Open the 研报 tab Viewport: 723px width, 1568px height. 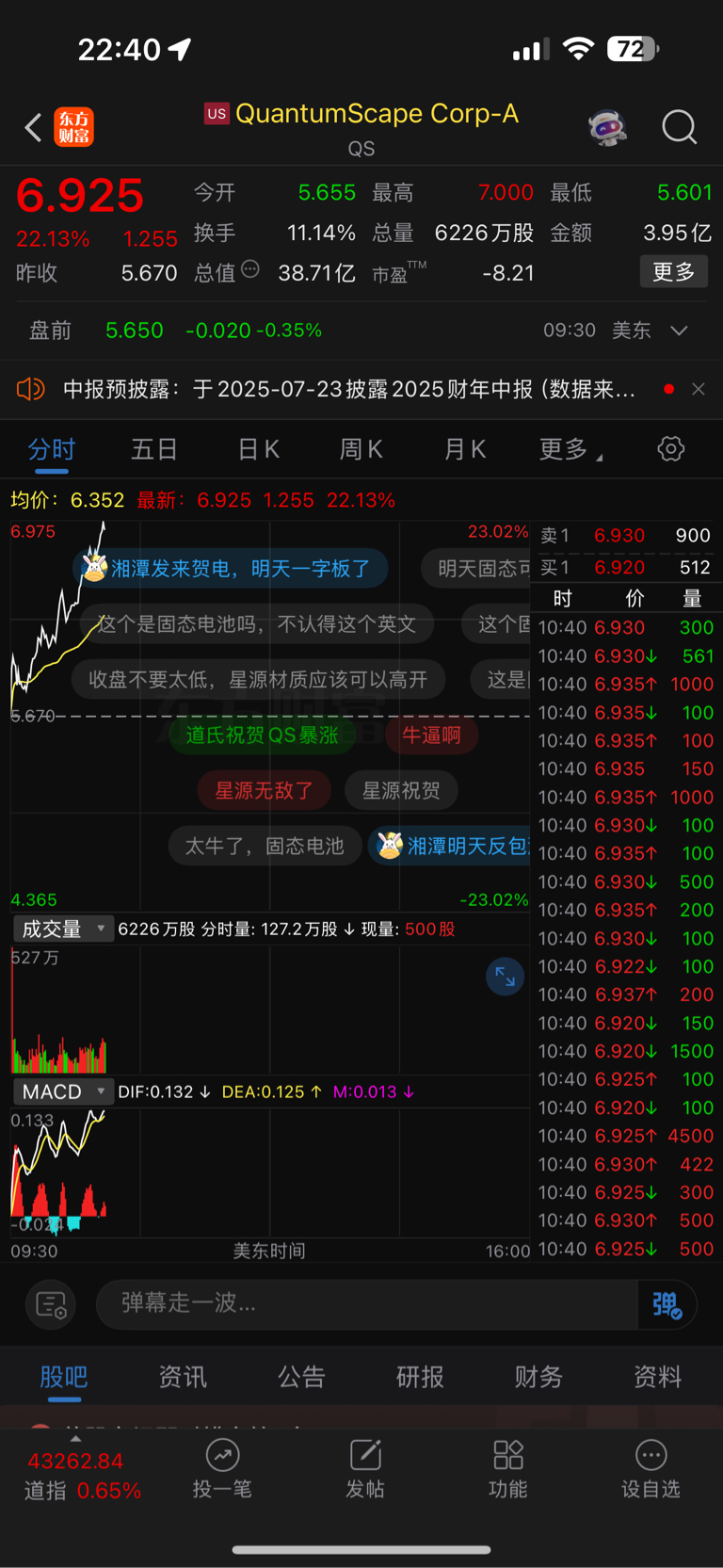[x=420, y=1377]
